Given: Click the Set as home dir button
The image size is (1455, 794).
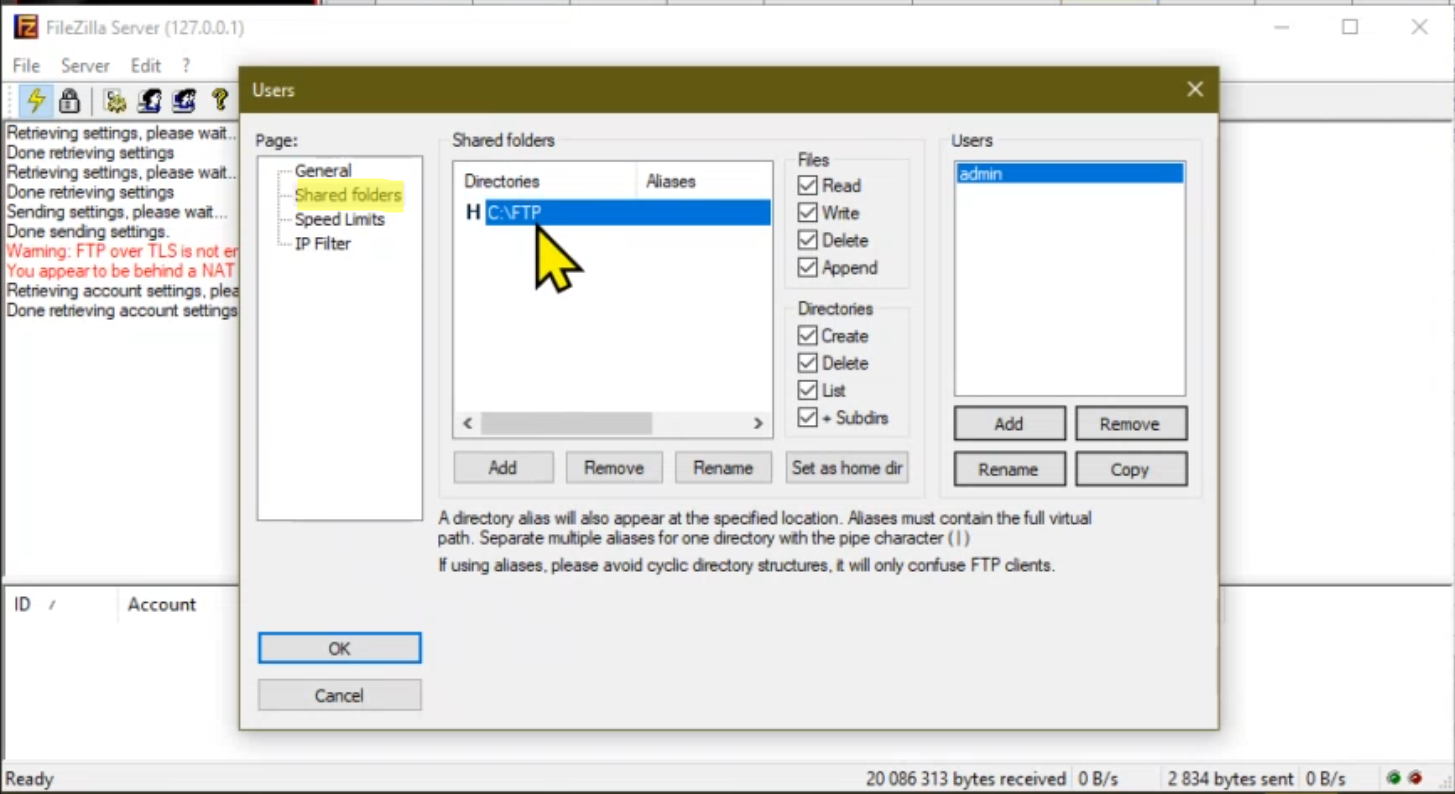Looking at the screenshot, I should [x=846, y=467].
